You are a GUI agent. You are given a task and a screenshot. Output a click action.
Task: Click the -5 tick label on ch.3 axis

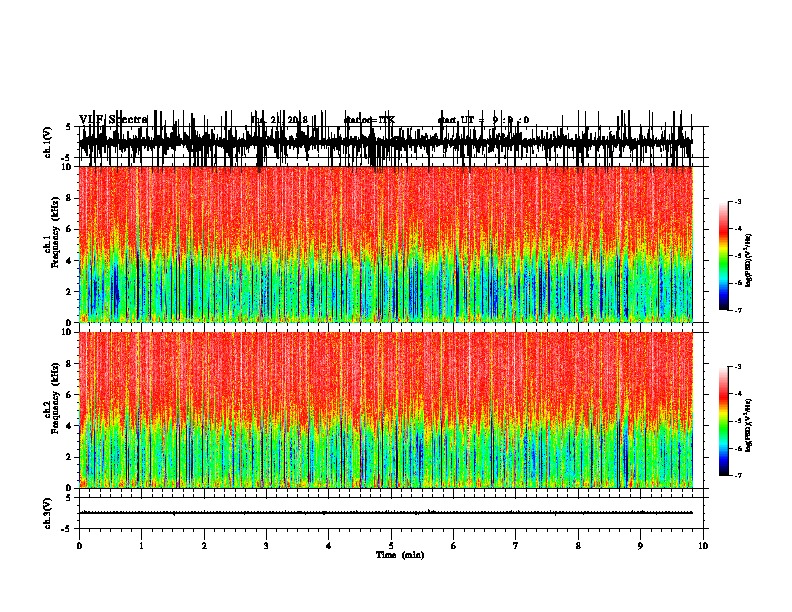point(68,529)
